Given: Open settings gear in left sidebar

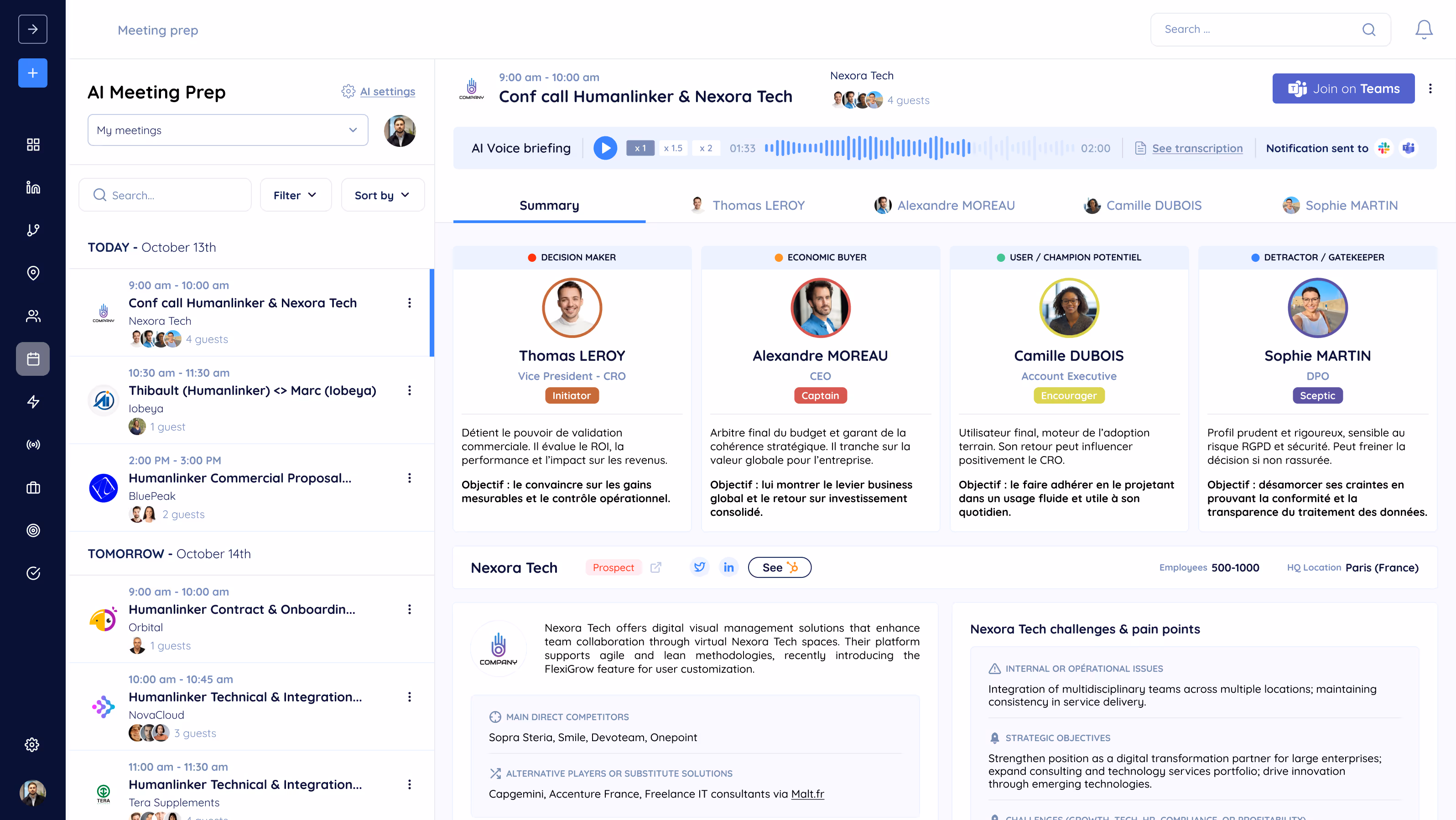Looking at the screenshot, I should tap(32, 744).
